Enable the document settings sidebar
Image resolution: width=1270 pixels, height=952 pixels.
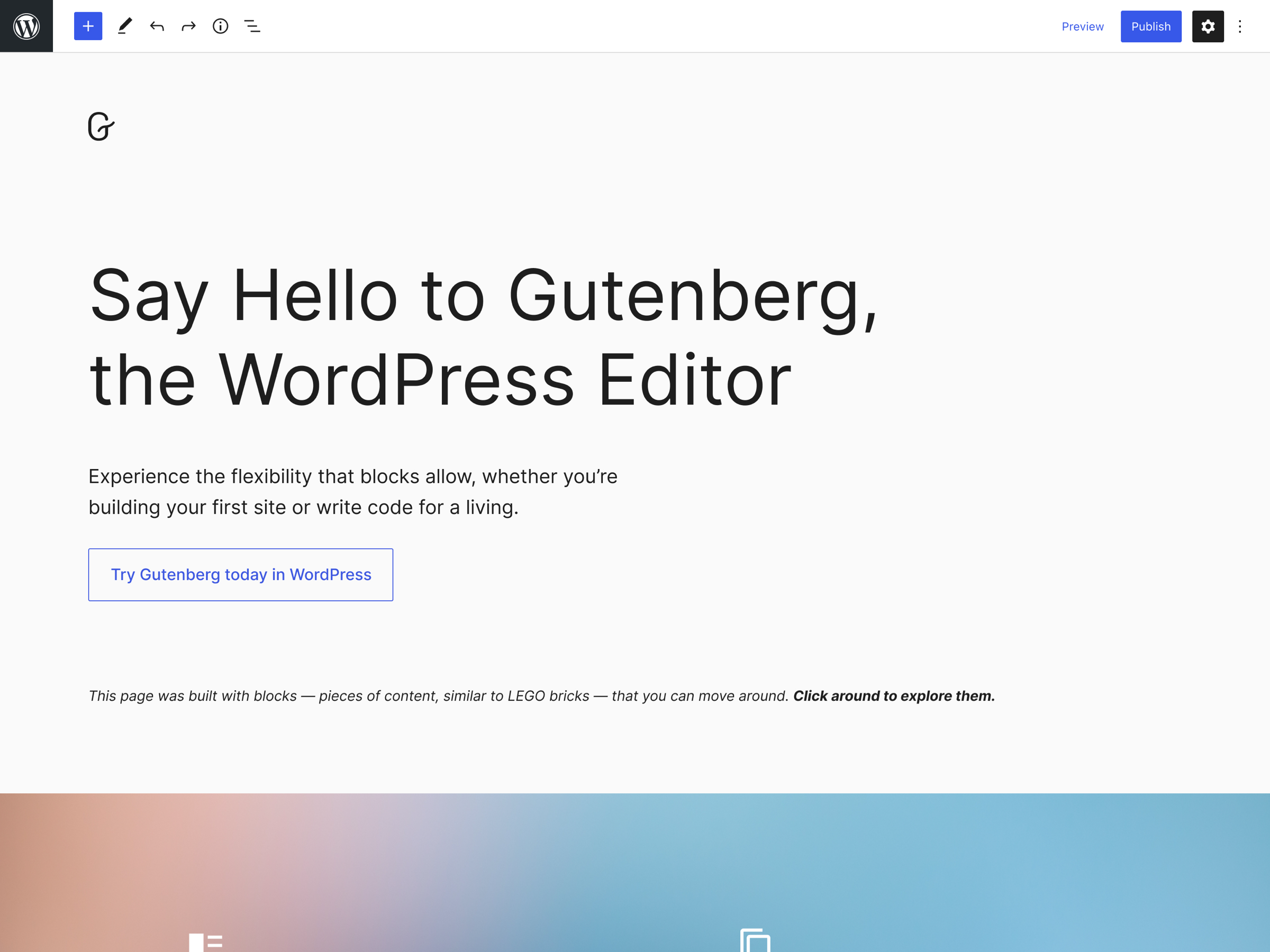pyautogui.click(x=1208, y=26)
